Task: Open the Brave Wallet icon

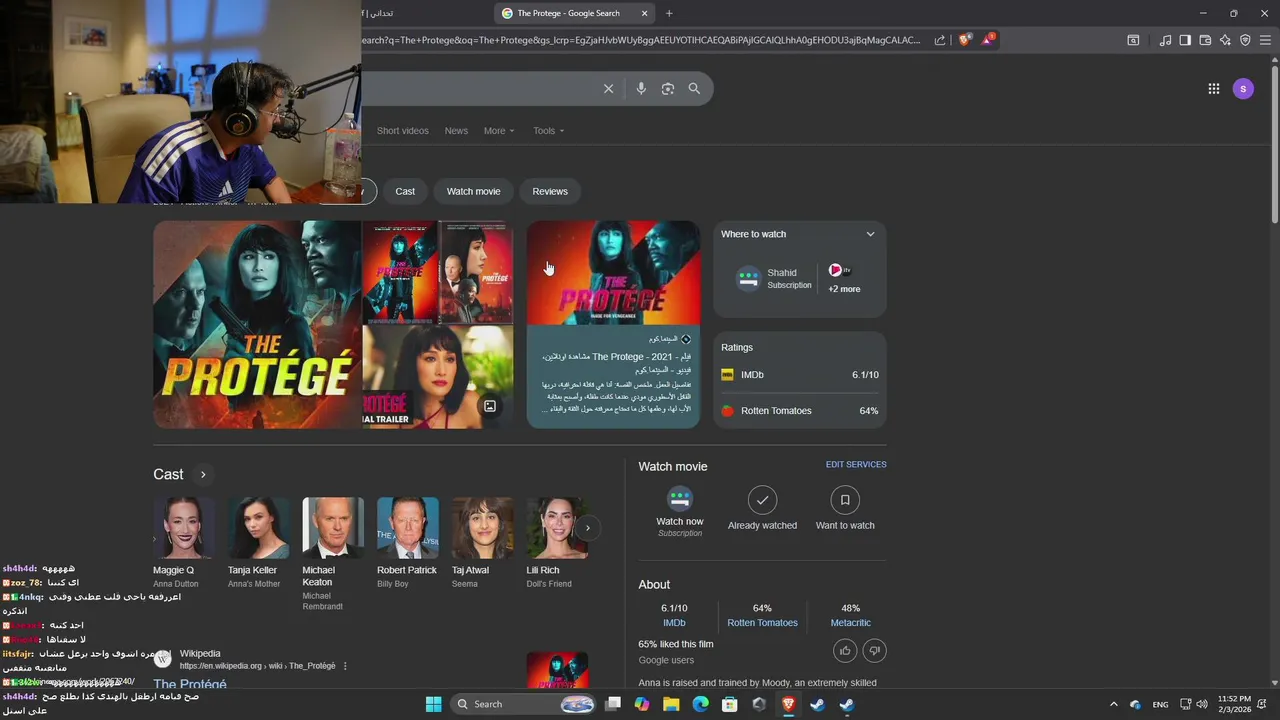Action: tap(1205, 40)
